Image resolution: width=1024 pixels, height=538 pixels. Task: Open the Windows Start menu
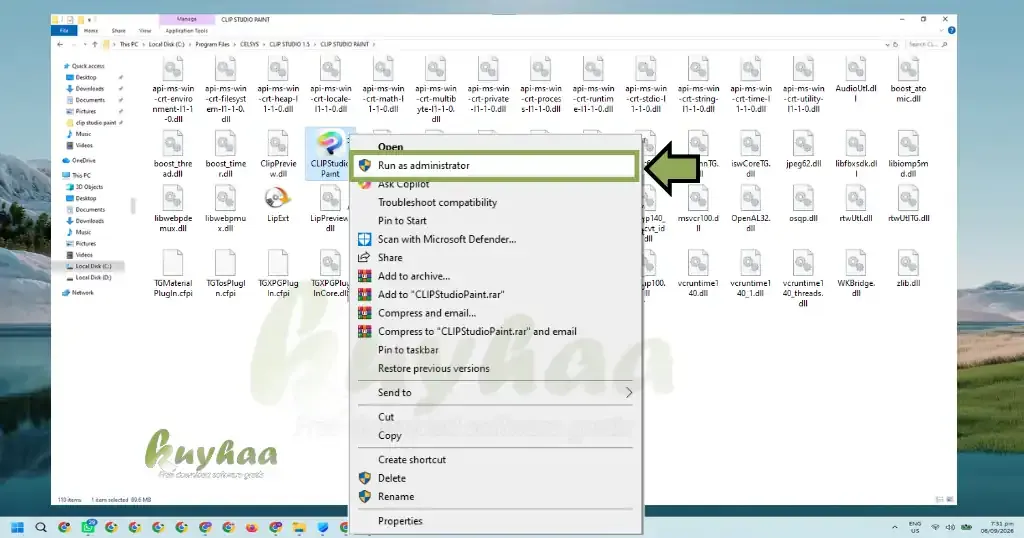coord(18,527)
